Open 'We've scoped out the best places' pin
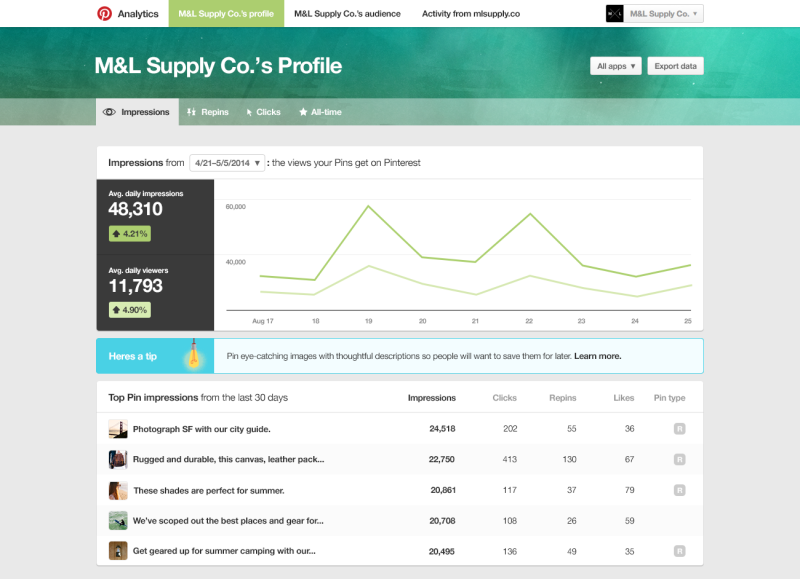800x579 pixels. tap(228, 521)
